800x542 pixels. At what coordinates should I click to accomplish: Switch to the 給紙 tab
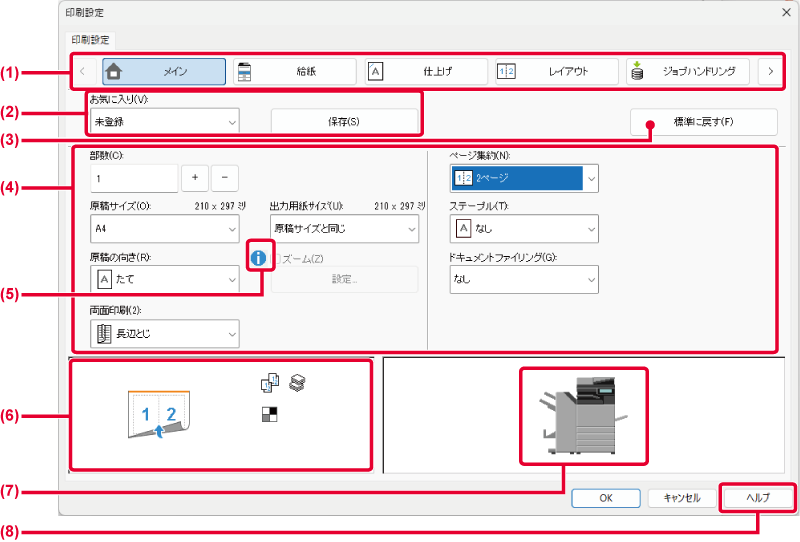pos(295,72)
